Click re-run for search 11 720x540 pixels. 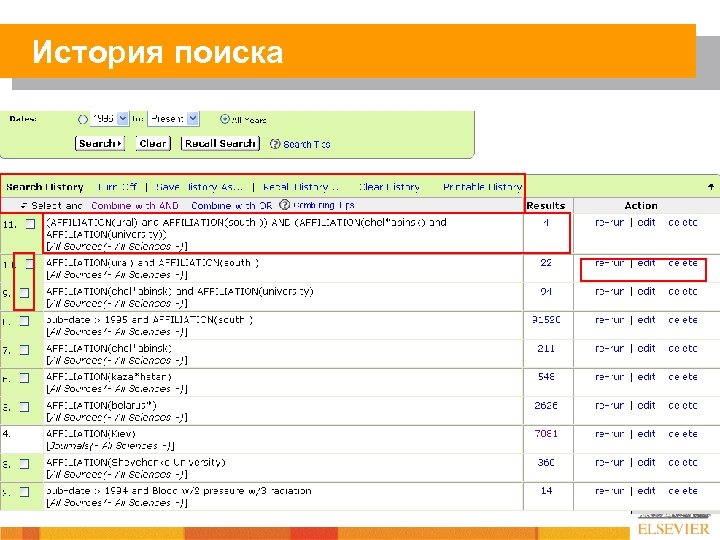[x=609, y=223]
